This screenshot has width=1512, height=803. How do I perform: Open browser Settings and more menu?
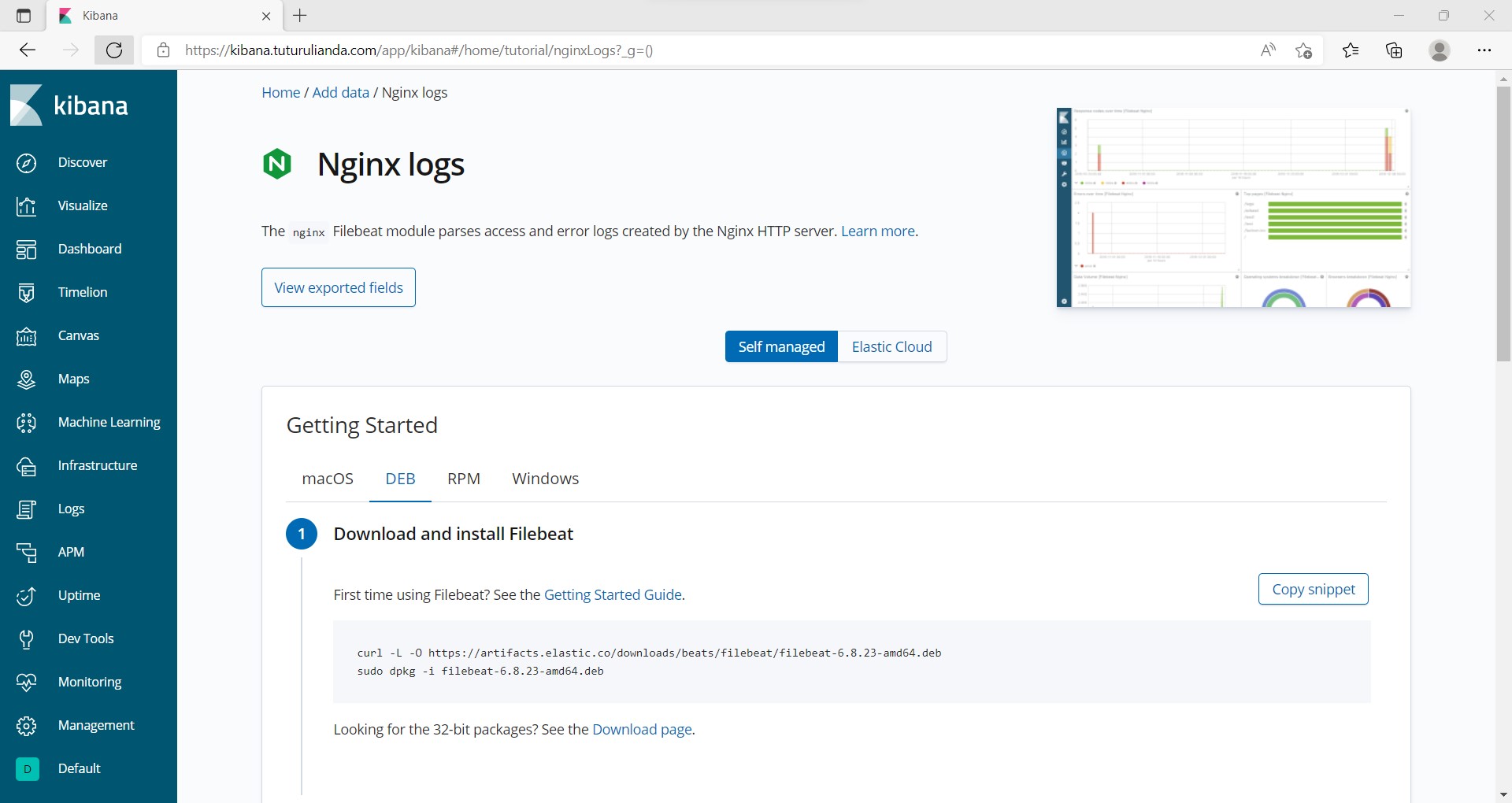pos(1484,50)
